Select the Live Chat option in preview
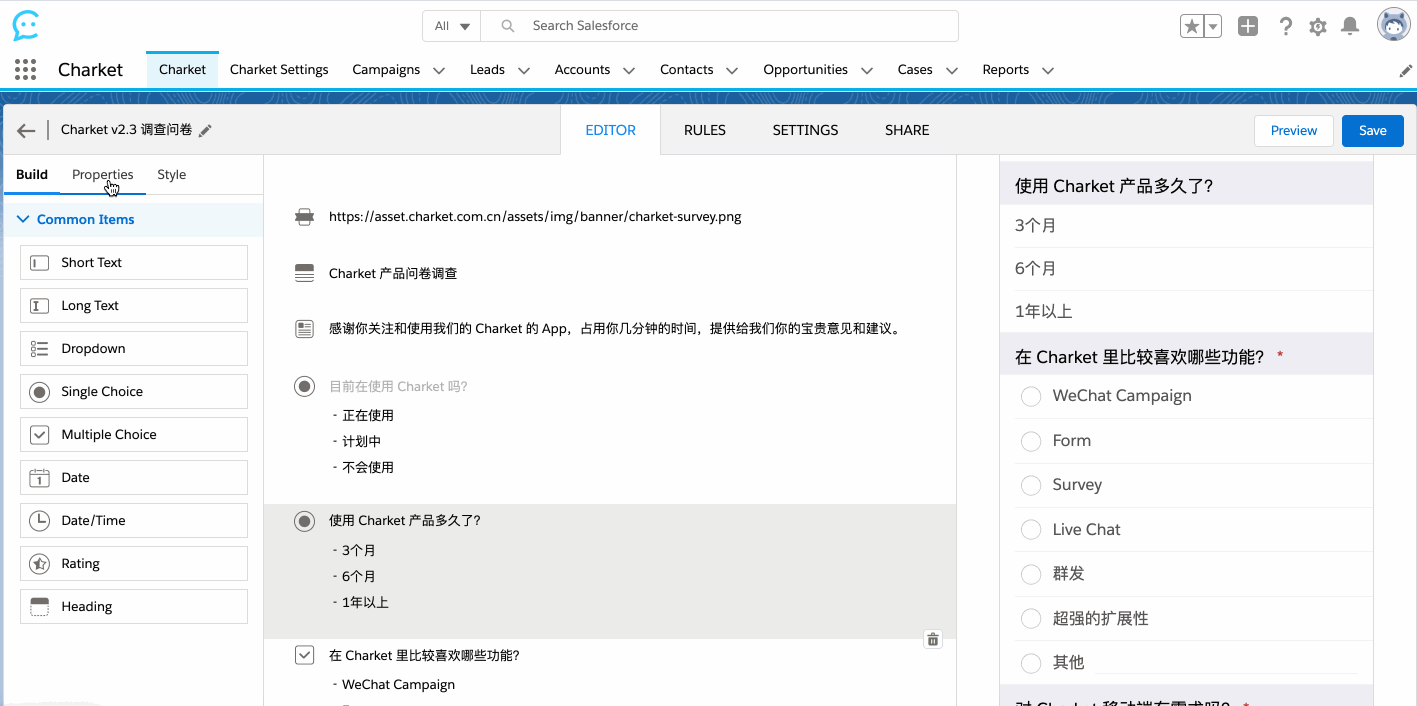 tap(1031, 530)
